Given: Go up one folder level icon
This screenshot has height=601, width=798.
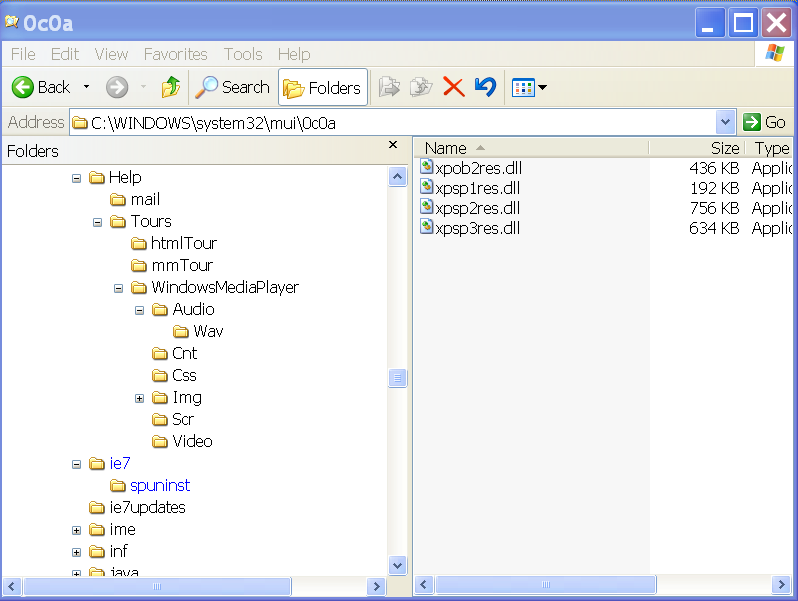Looking at the screenshot, I should (171, 87).
